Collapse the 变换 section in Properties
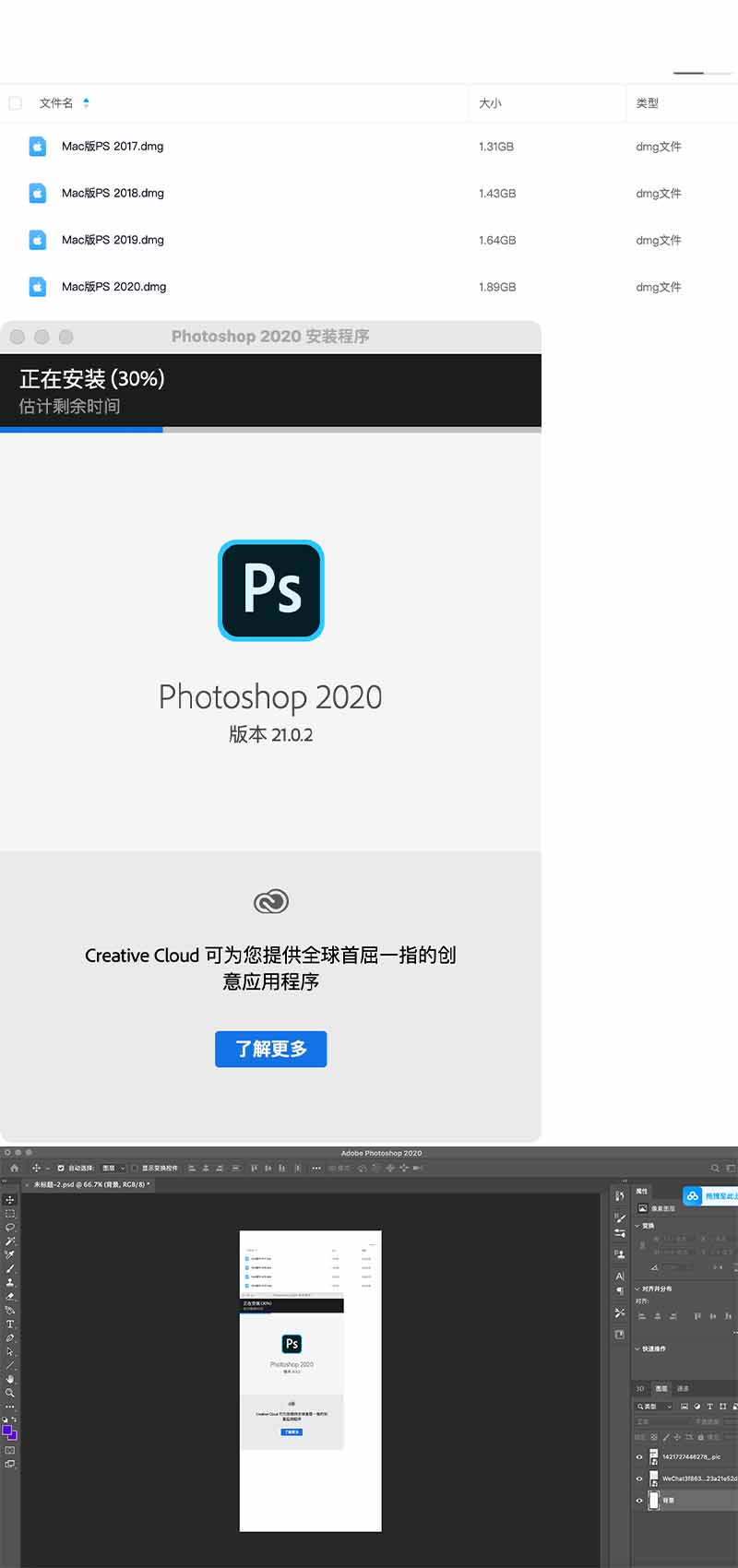738x1568 pixels. coord(637,1226)
